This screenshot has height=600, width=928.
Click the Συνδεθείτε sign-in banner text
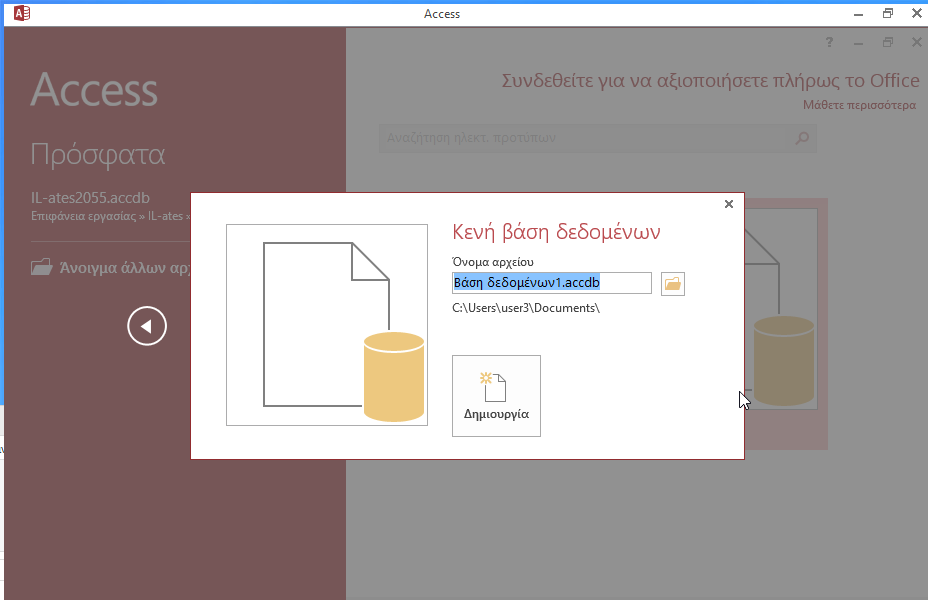(x=710, y=80)
